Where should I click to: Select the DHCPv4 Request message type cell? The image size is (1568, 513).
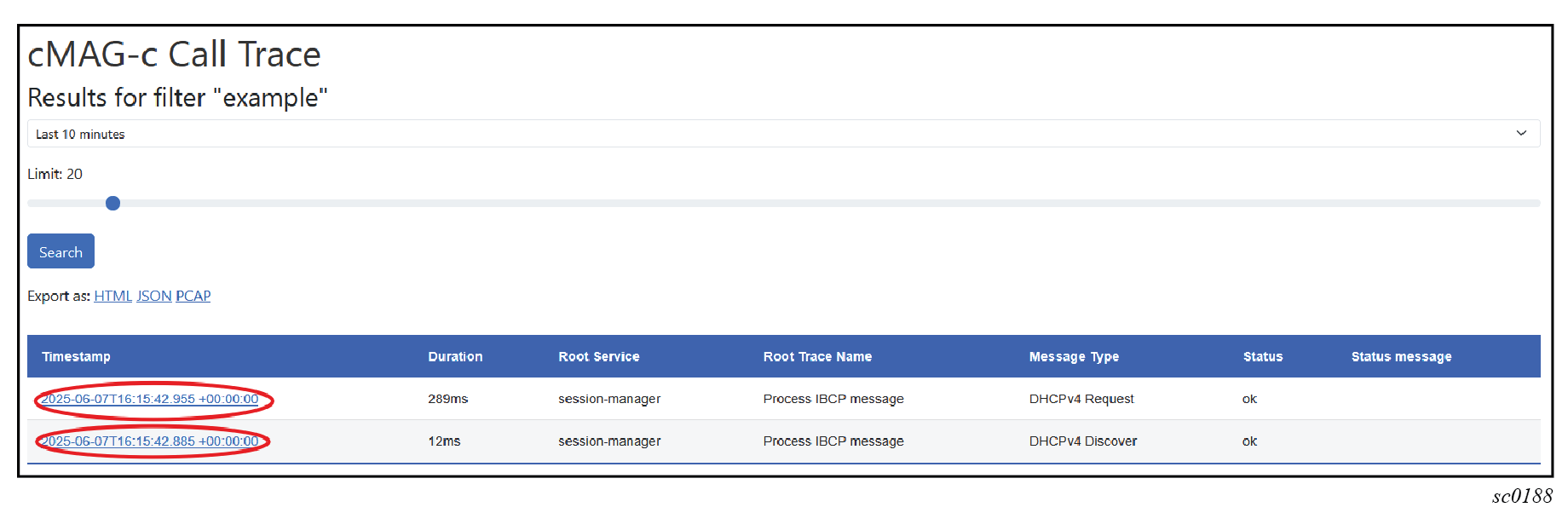1081,399
